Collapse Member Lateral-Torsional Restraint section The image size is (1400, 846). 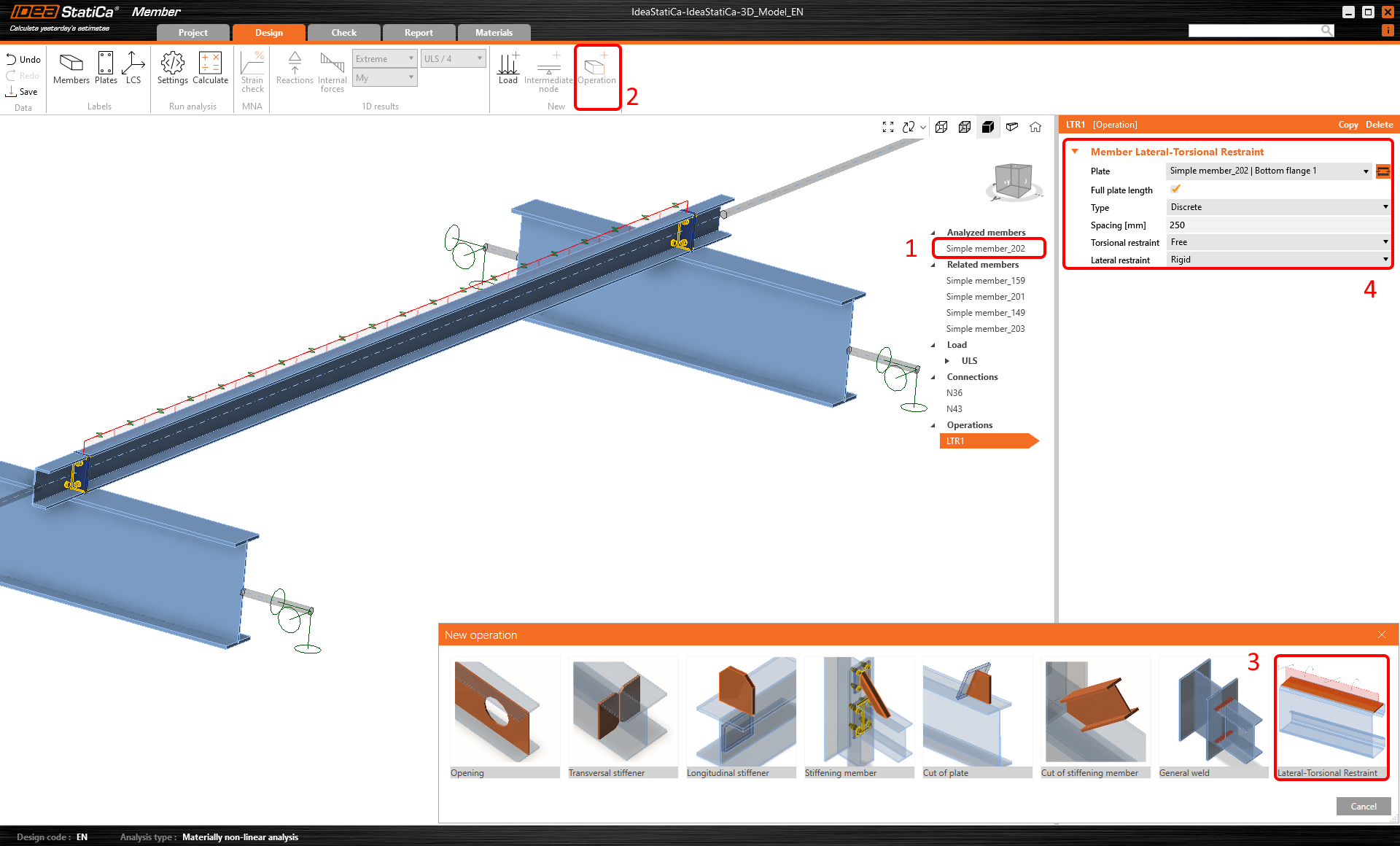1075,152
